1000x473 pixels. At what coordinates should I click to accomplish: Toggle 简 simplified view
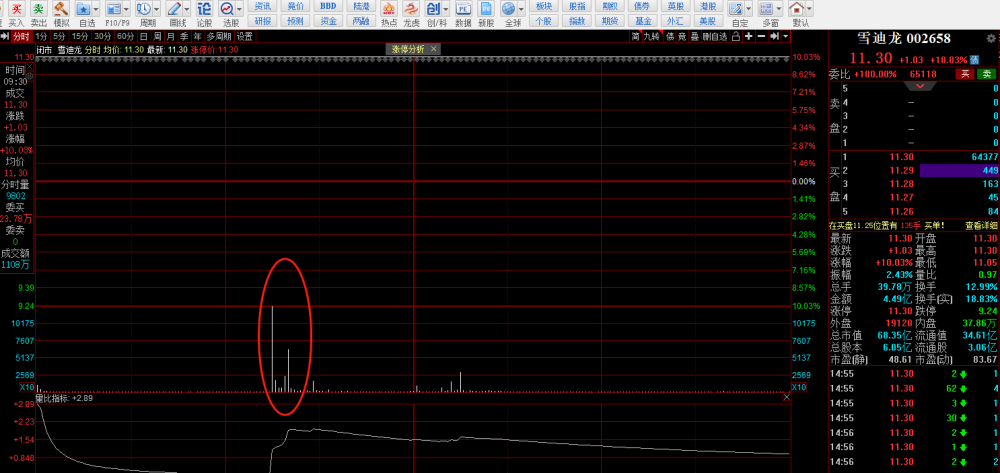(635, 36)
